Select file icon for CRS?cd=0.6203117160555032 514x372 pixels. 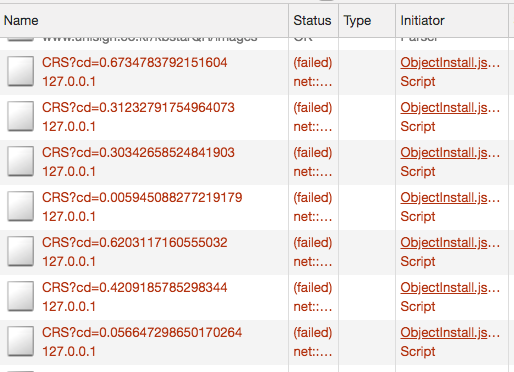click(x=21, y=251)
